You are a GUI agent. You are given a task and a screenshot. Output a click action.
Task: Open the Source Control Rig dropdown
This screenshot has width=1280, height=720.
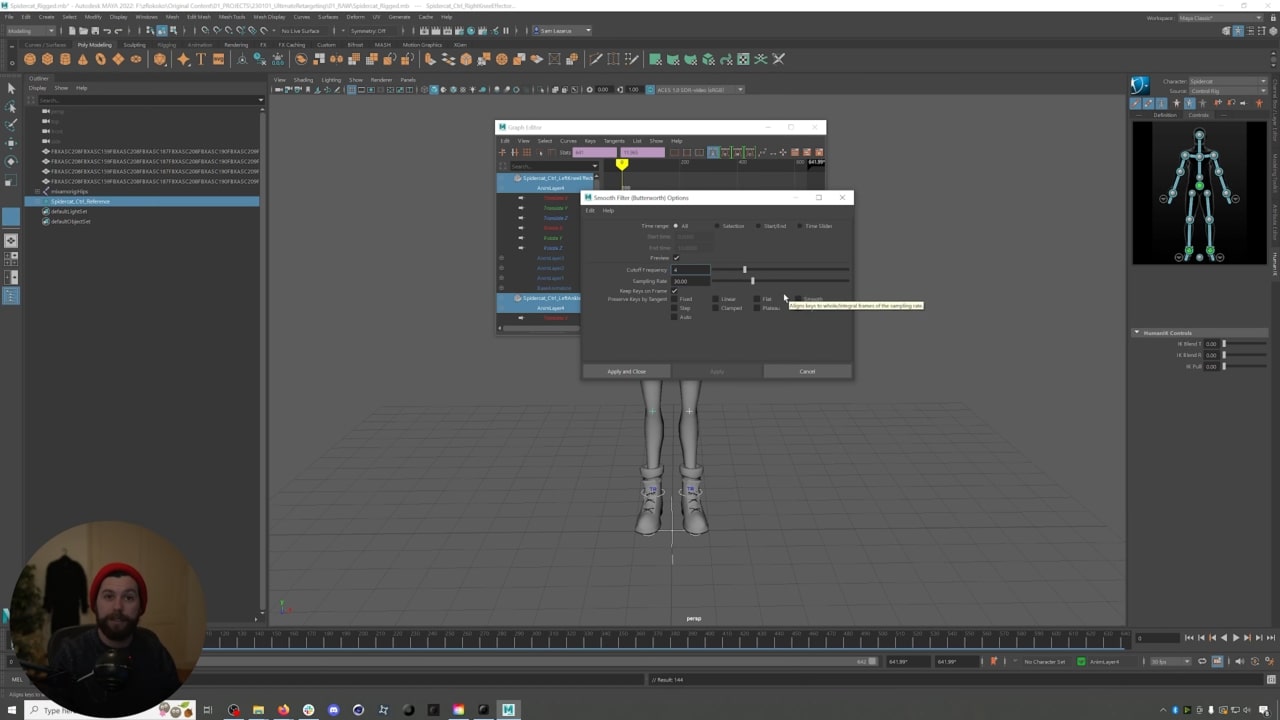point(1226,91)
